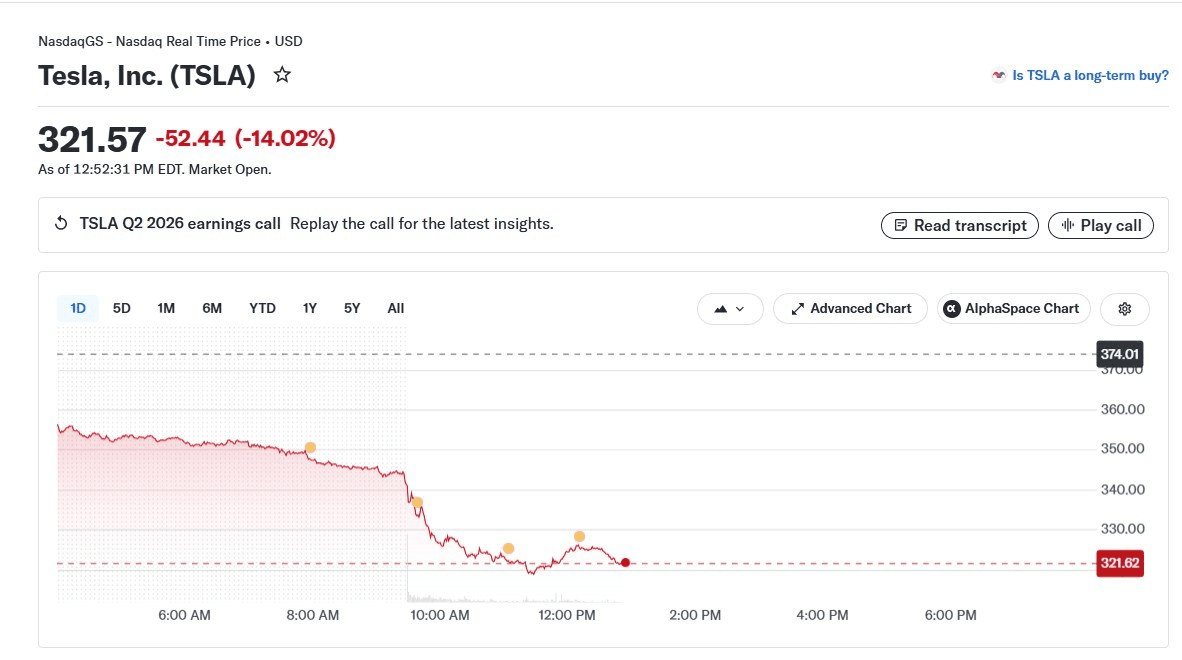
Task: Click the mountain chart type icon
Action: pos(721,309)
